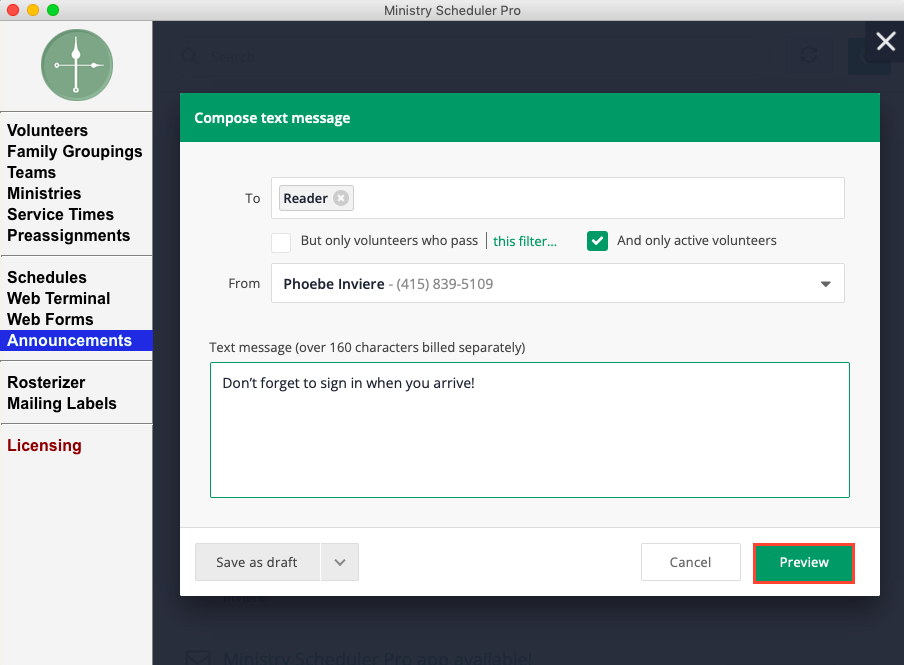Click the To recipients field
This screenshot has width=904, height=665.
point(600,198)
